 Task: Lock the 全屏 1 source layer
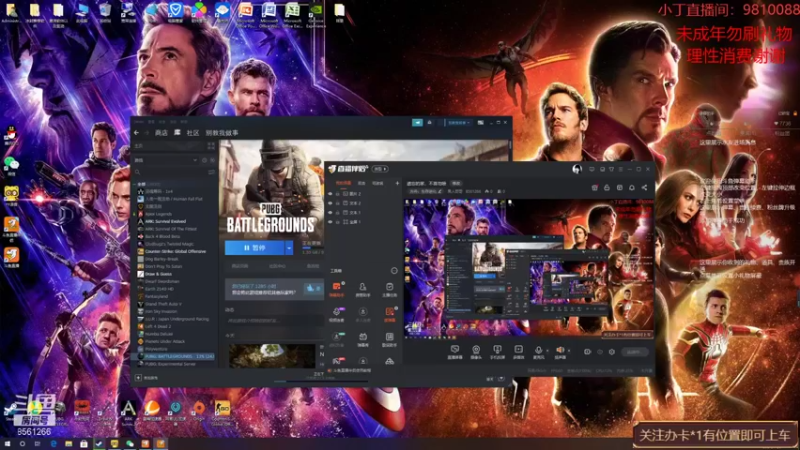coord(338,222)
